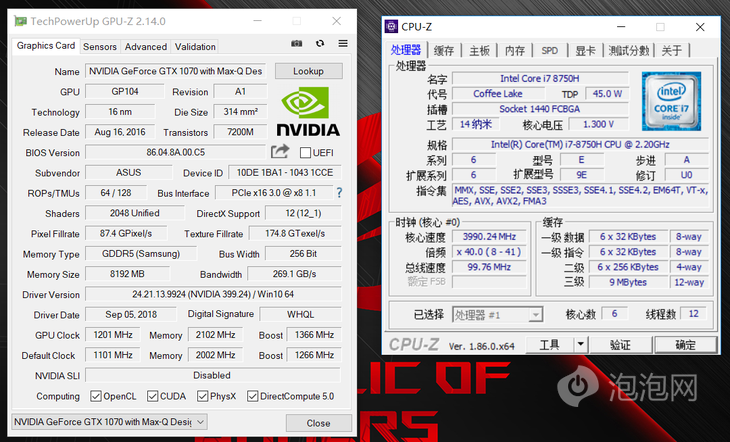Click the 总线速度 value 99.76 MHz
Image resolution: width=730 pixels, height=442 pixels.
489,267
